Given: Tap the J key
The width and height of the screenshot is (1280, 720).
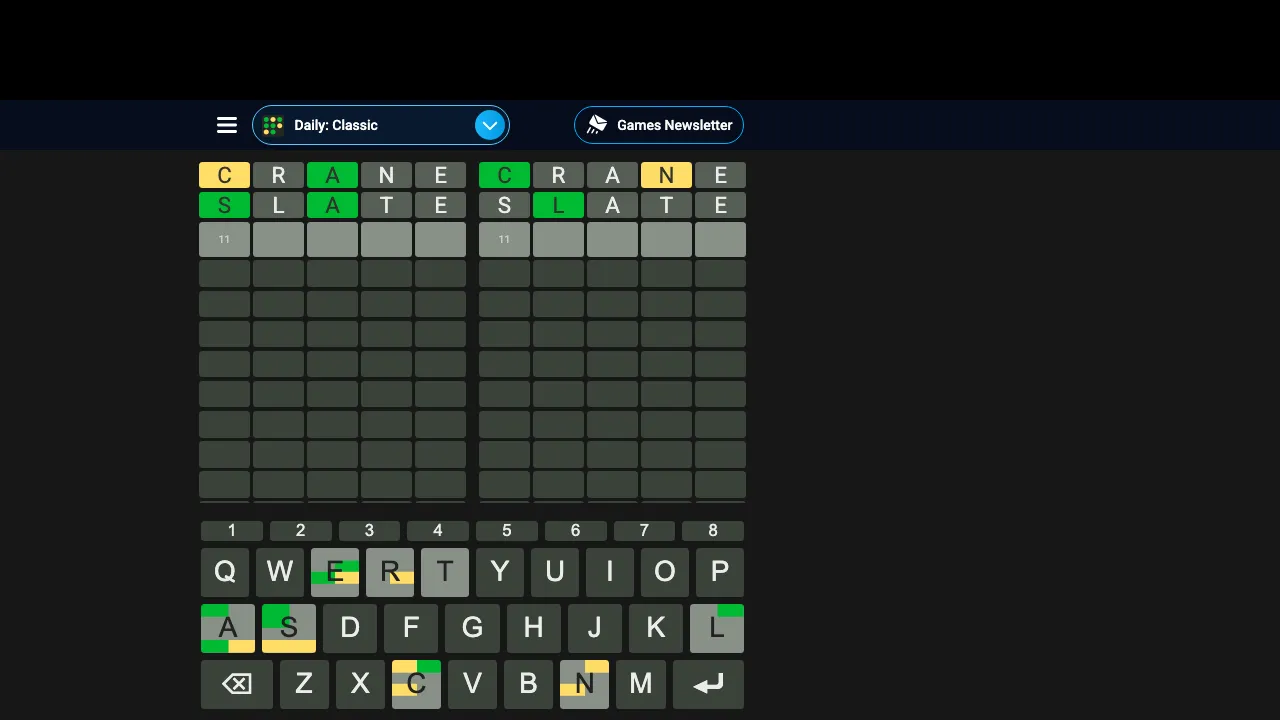Looking at the screenshot, I should pyautogui.click(x=595, y=628).
